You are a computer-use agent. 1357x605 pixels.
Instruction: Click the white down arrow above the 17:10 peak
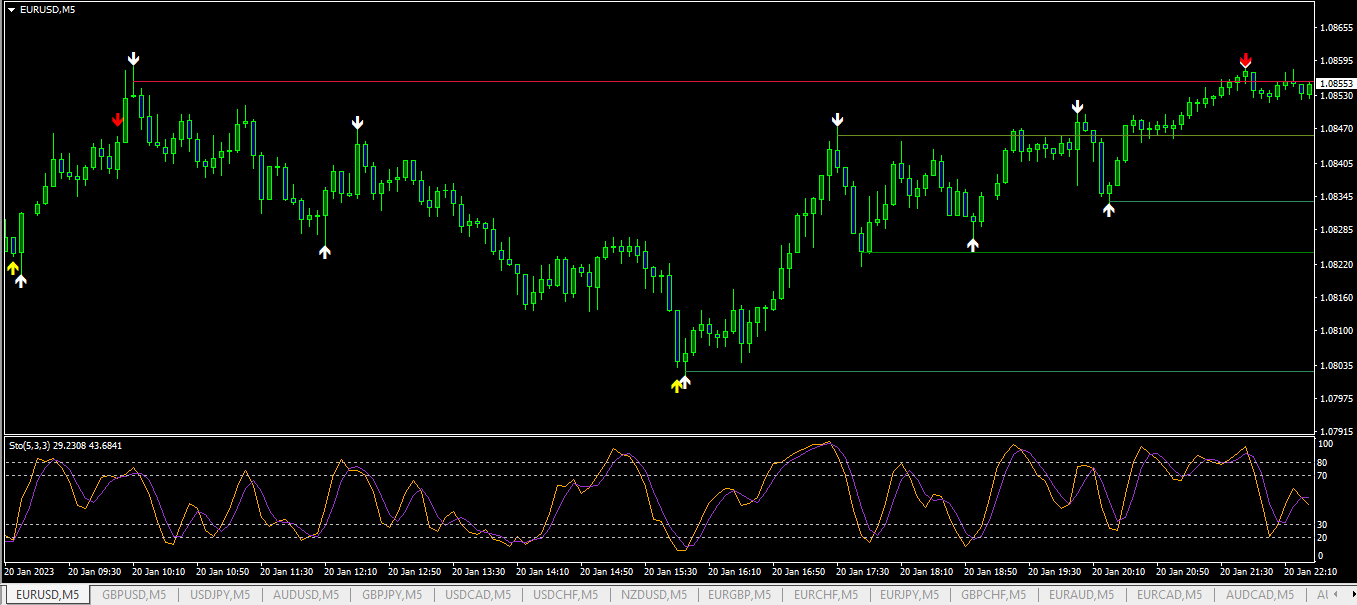point(837,120)
